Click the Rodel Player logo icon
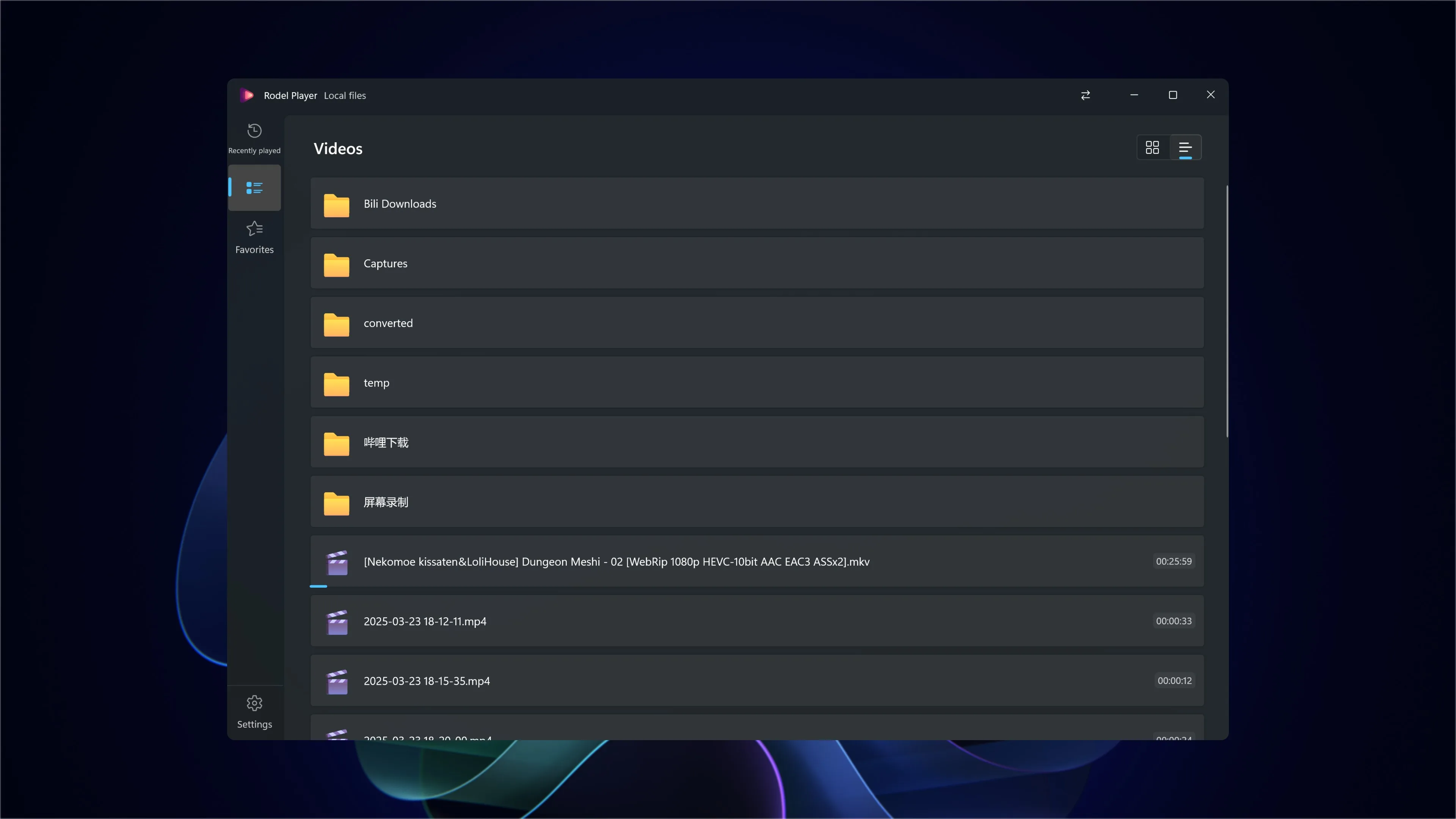The width and height of the screenshot is (1456, 819). (246, 95)
